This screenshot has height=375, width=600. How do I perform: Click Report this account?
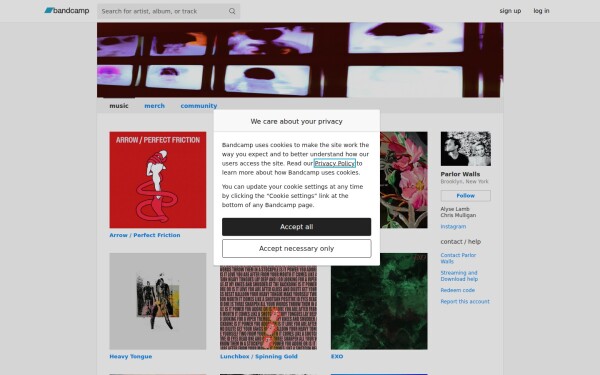tap(465, 302)
